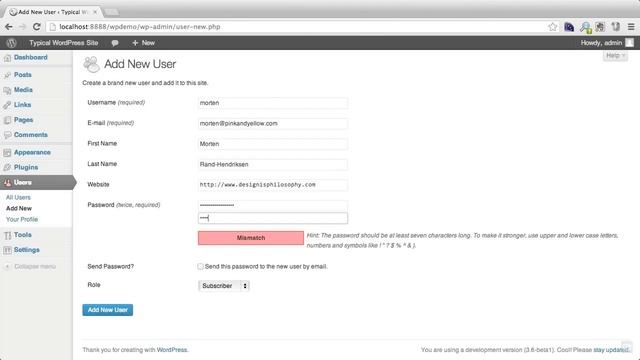
Task: Click the Last Name input field
Action: point(273,164)
